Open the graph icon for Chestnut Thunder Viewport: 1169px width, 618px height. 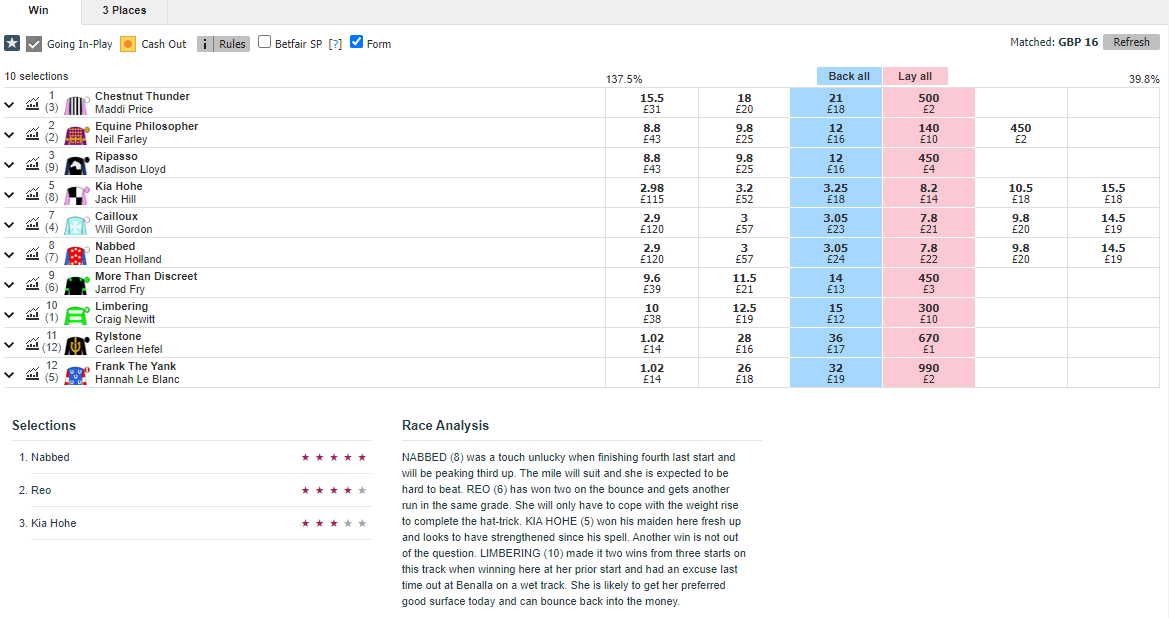pyautogui.click(x=32, y=104)
